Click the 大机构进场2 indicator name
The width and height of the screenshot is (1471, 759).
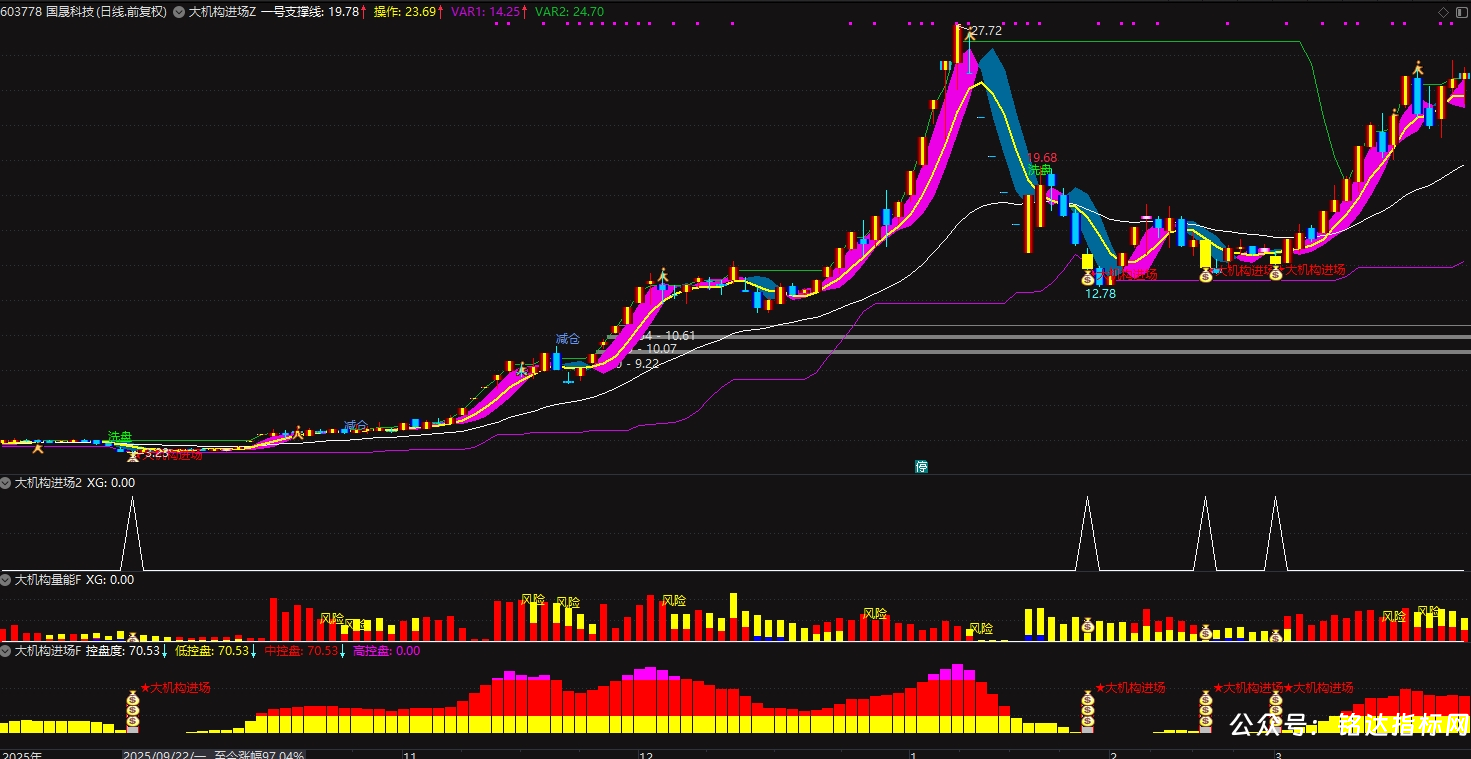[x=49, y=482]
